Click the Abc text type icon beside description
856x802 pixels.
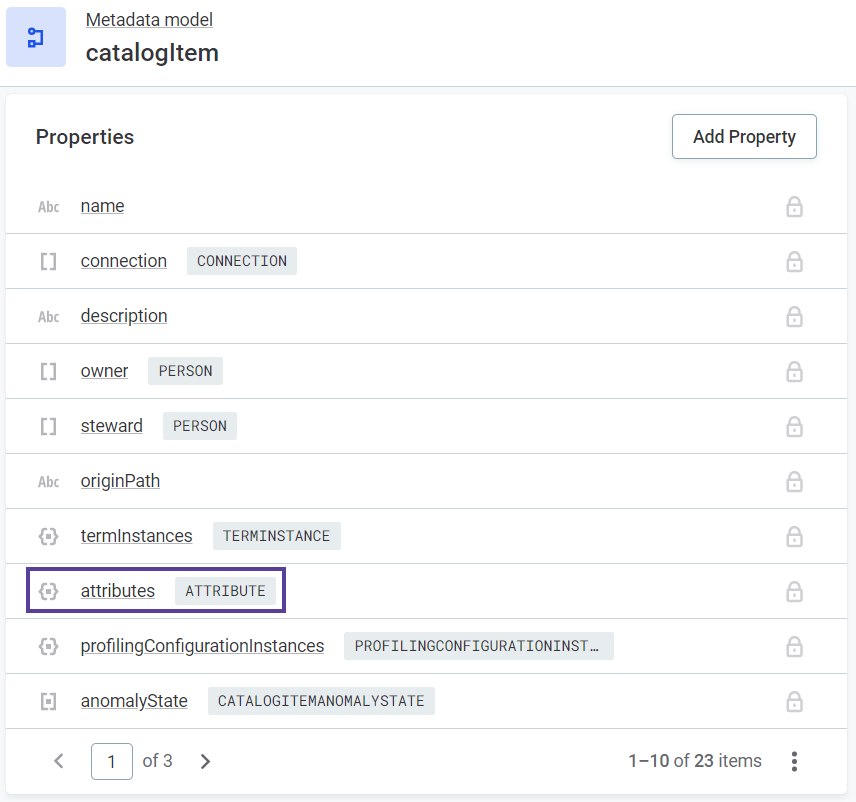48,317
